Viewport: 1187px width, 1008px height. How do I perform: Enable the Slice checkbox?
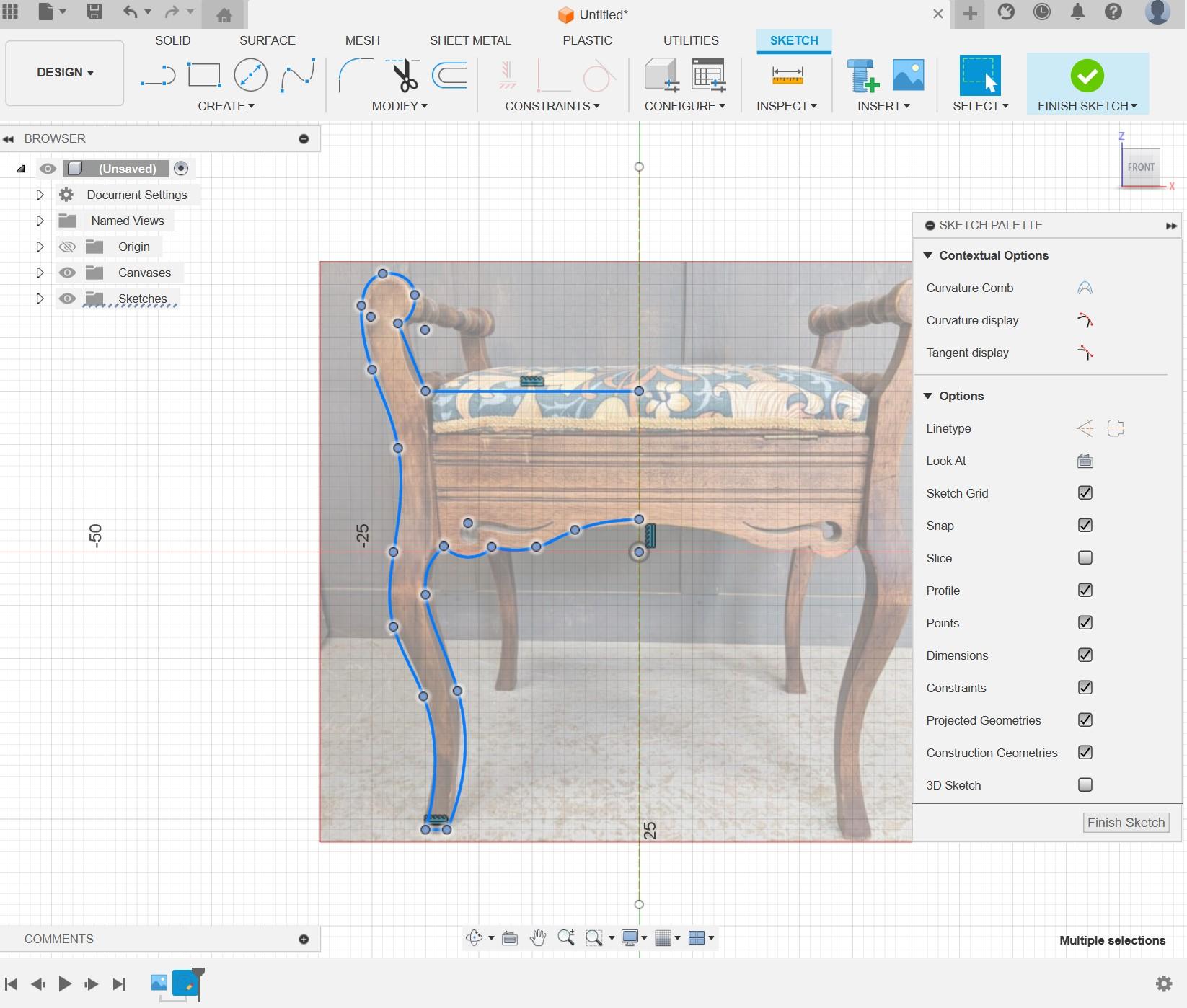click(x=1085, y=558)
